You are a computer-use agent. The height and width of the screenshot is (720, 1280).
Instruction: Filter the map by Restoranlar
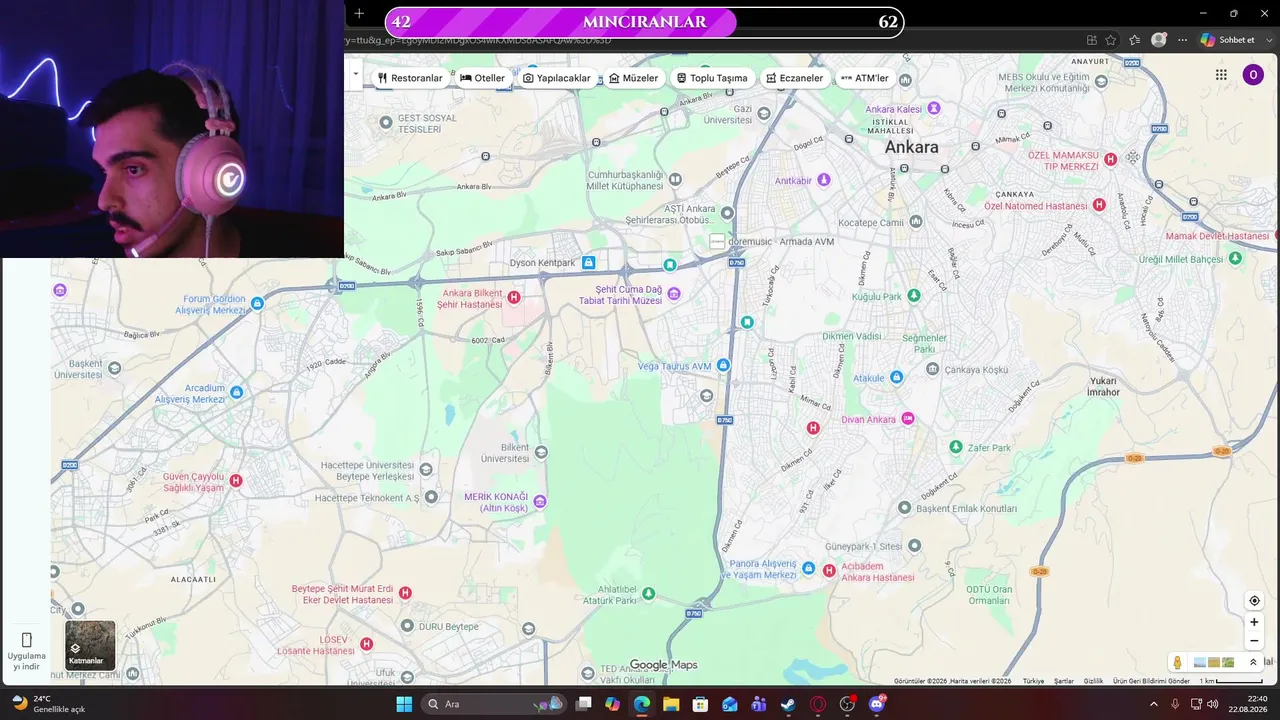tap(410, 78)
